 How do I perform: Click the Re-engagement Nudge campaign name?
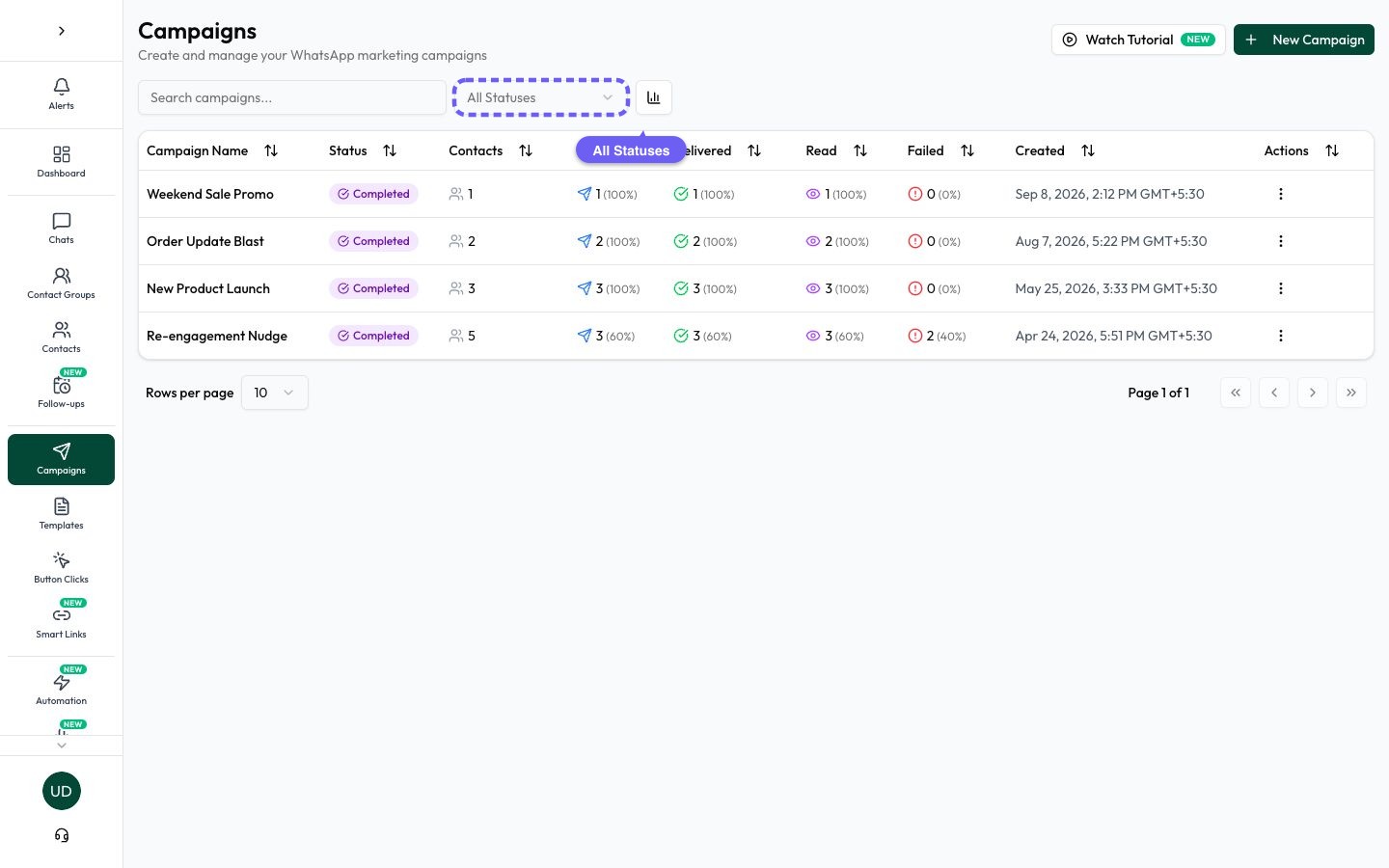[217, 336]
